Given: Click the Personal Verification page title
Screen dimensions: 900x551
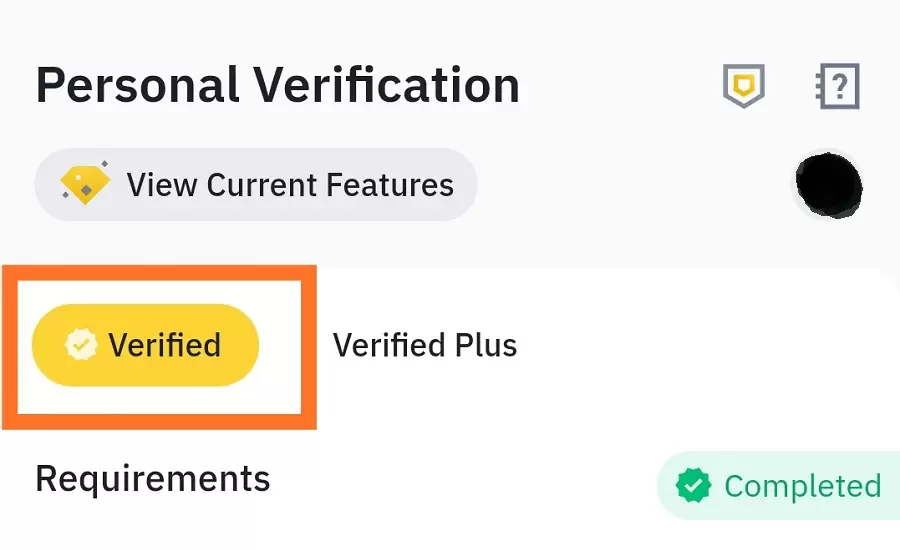Looking at the screenshot, I should [278, 86].
